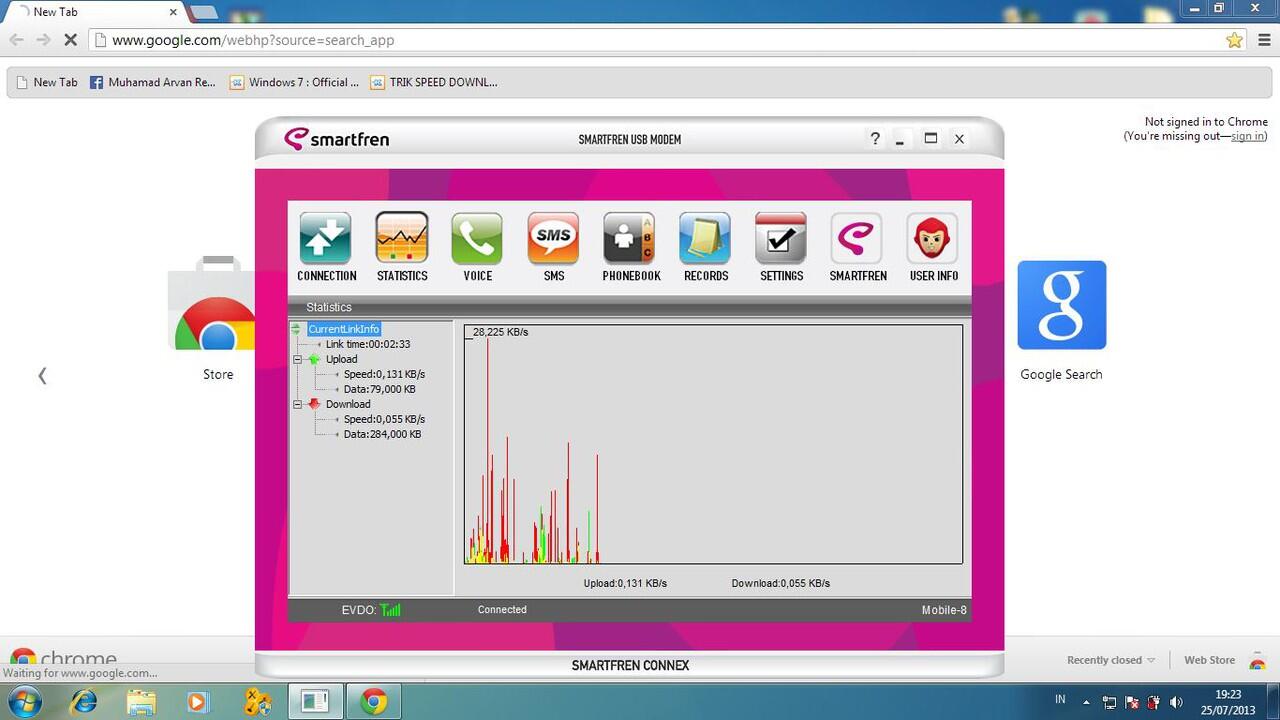
Task: Click the network tray icon
Action: click(x=1109, y=702)
